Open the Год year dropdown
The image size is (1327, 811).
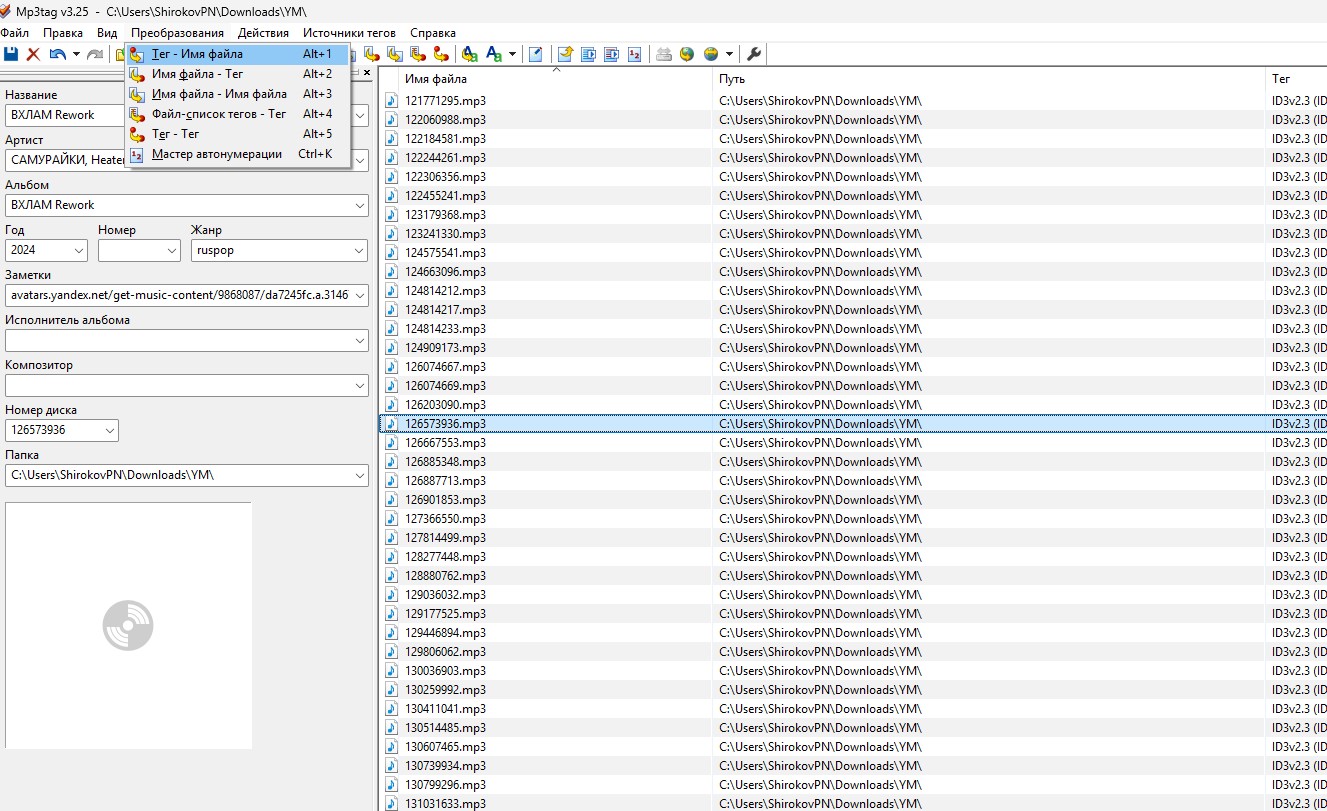click(x=79, y=250)
